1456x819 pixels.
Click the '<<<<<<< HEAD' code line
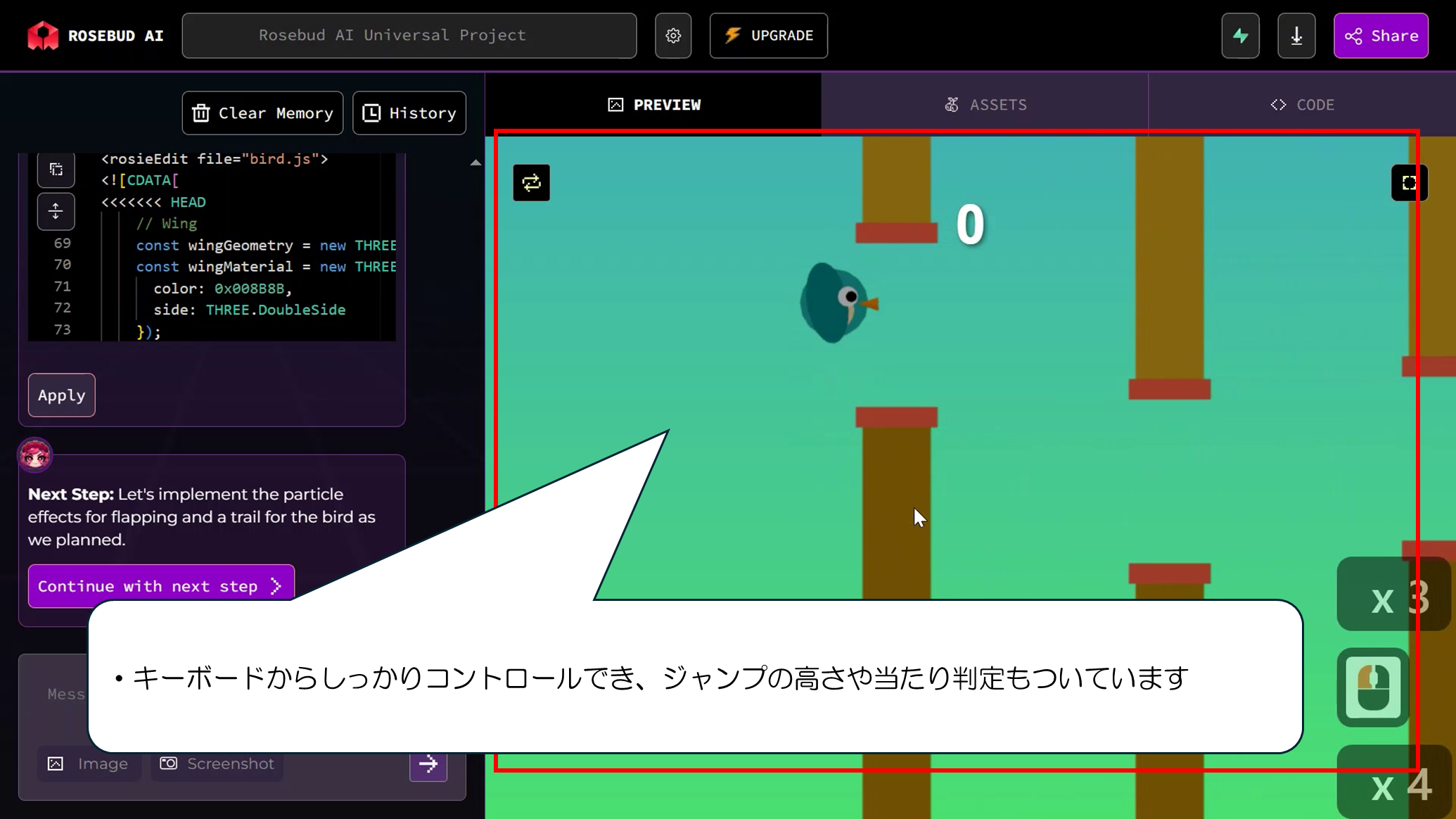pyautogui.click(x=153, y=202)
